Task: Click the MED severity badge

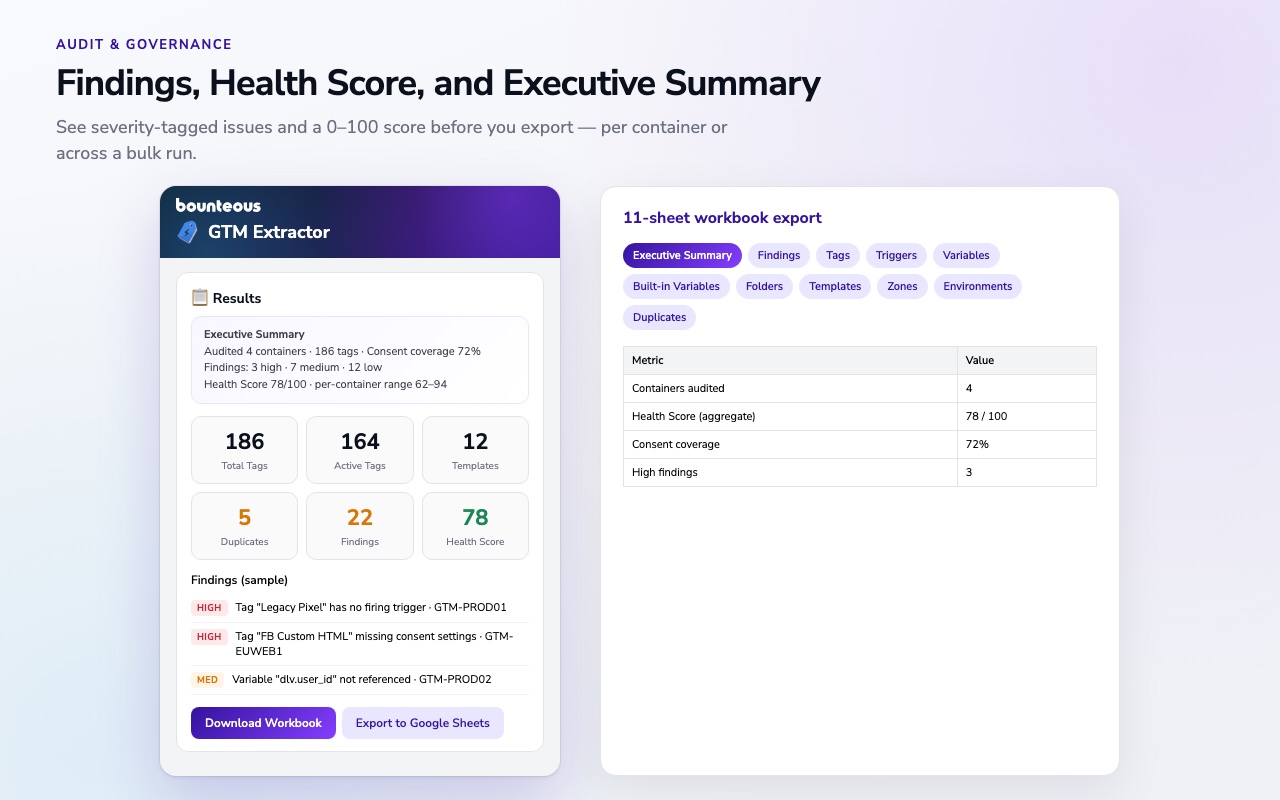Action: pos(207,679)
